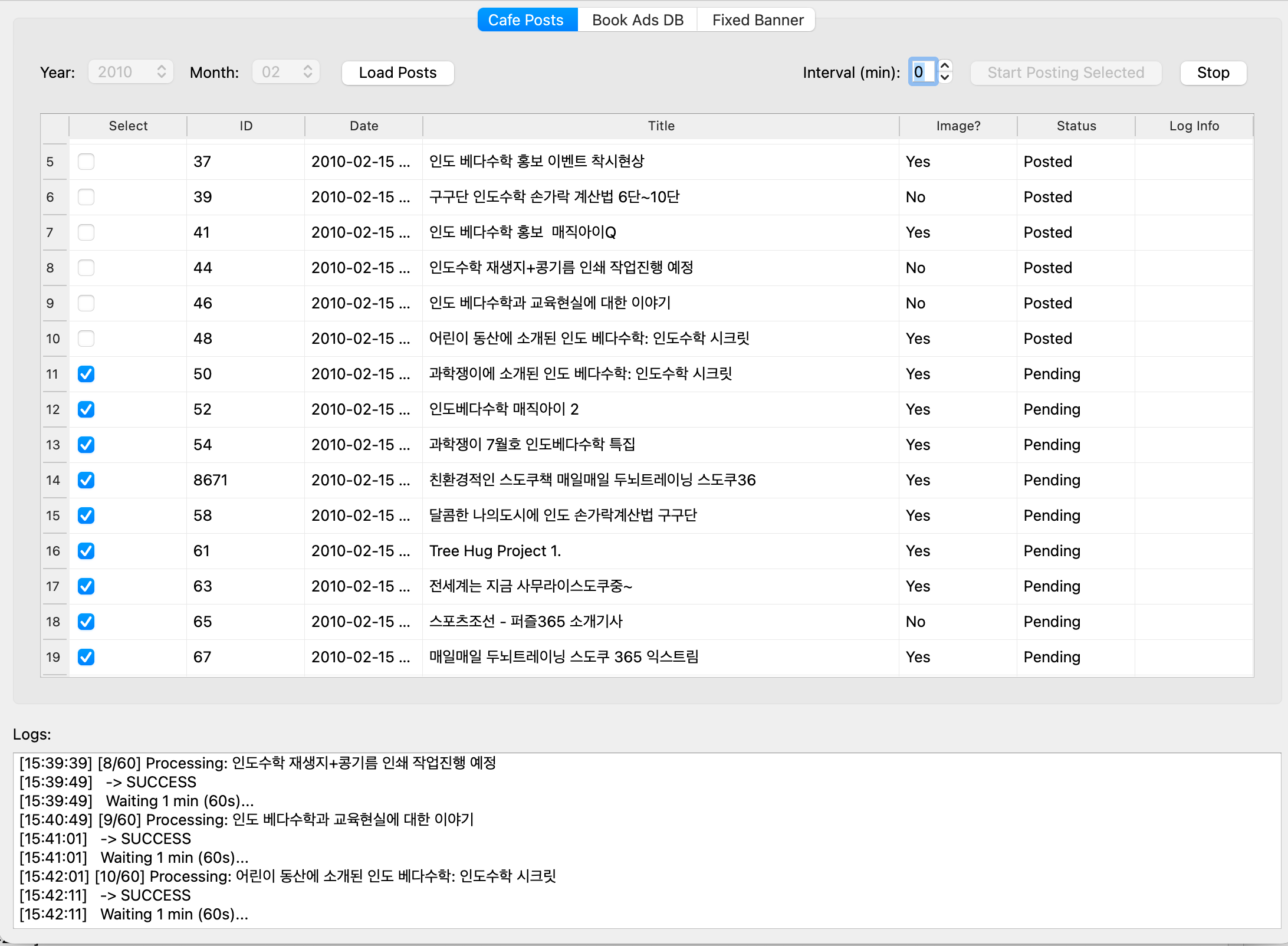Increase interval with stepper up arrow

coord(945,67)
